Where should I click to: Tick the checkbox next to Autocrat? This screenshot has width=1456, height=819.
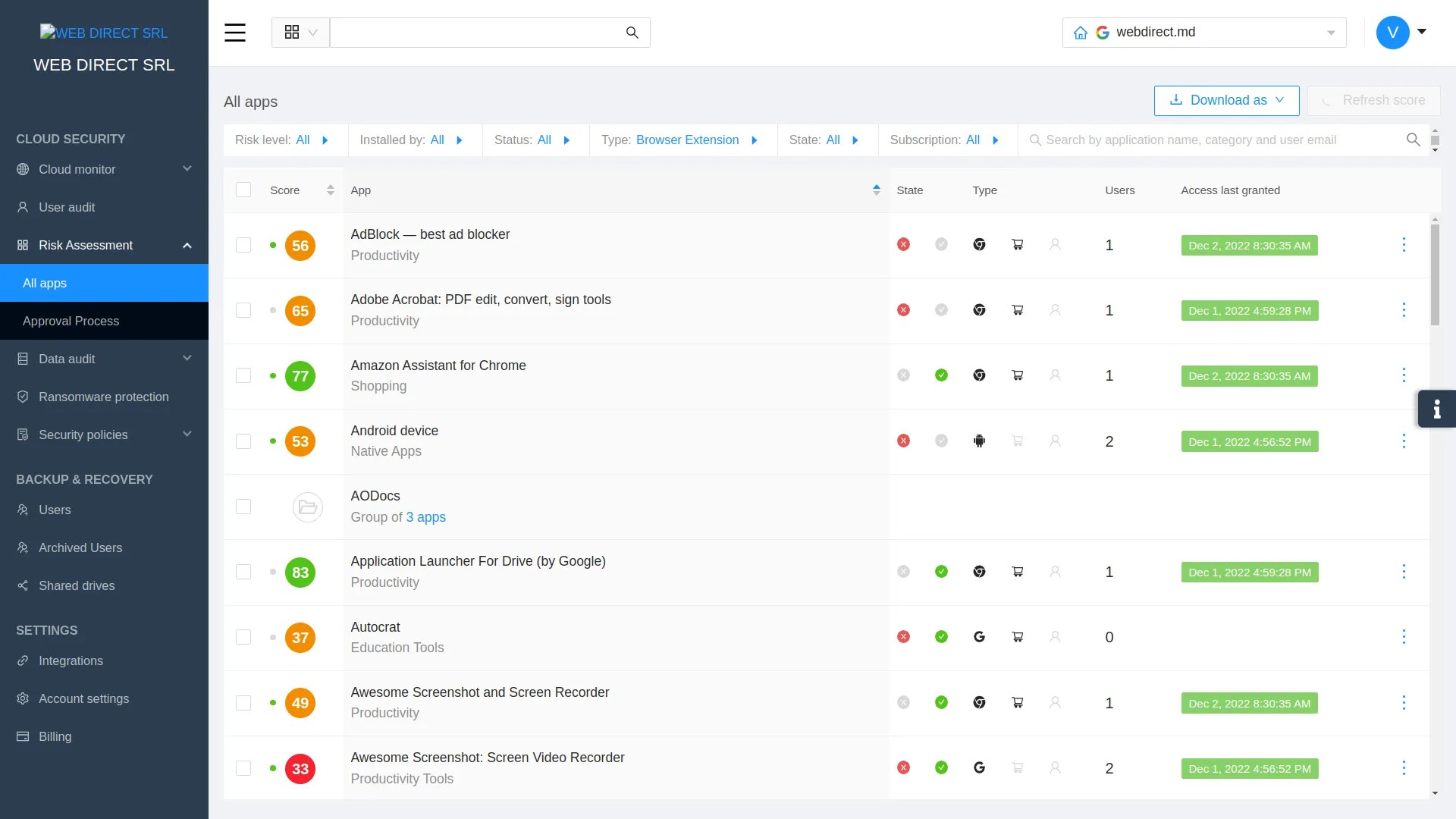click(x=243, y=637)
